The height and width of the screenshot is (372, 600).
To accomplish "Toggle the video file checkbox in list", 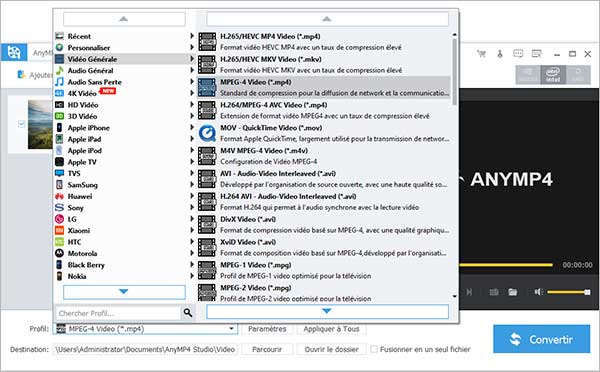I will pos(22,124).
